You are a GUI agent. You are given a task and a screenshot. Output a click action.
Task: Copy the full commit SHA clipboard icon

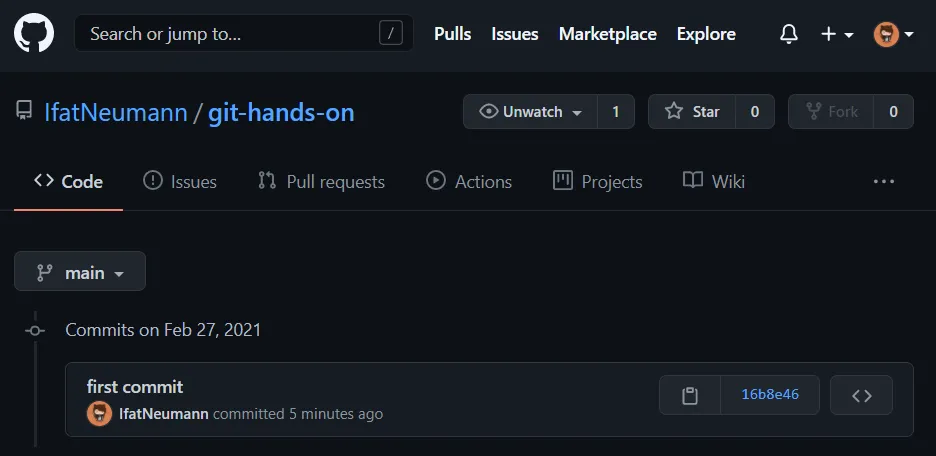click(x=690, y=395)
